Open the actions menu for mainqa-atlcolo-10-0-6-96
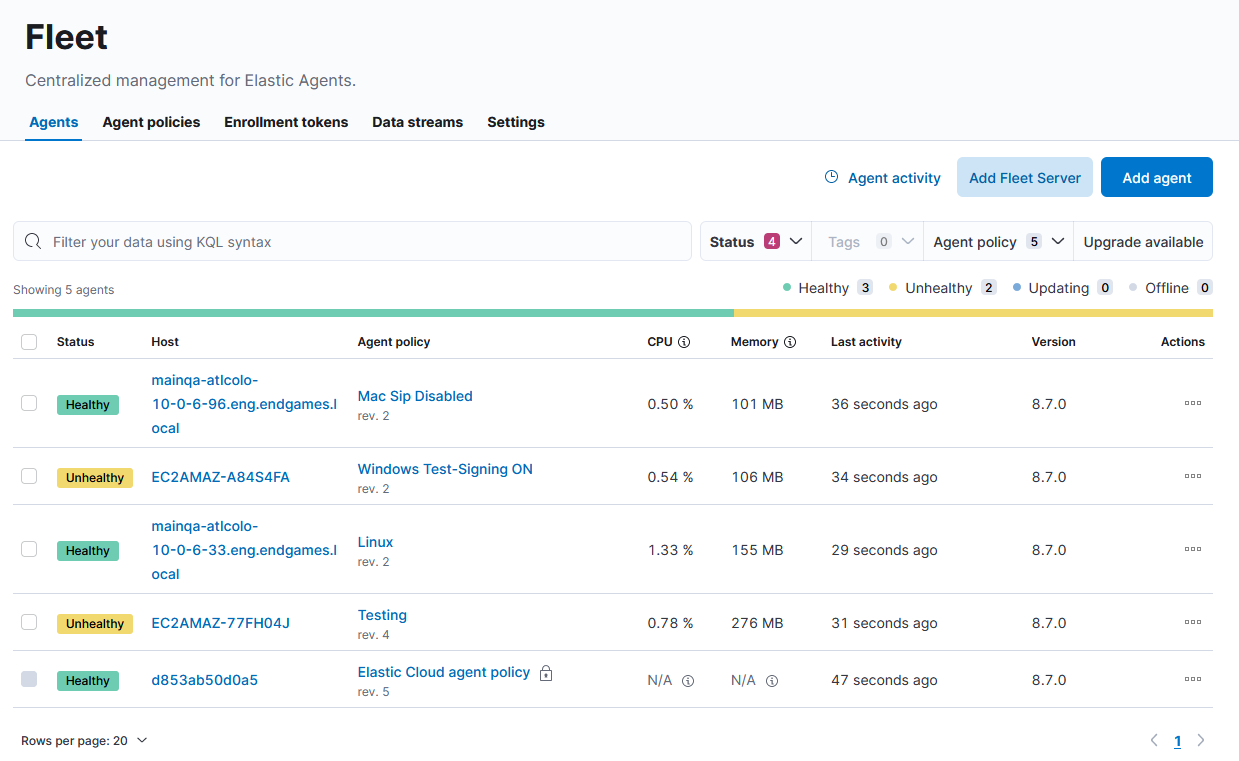The width and height of the screenshot is (1239, 761). (x=1192, y=403)
